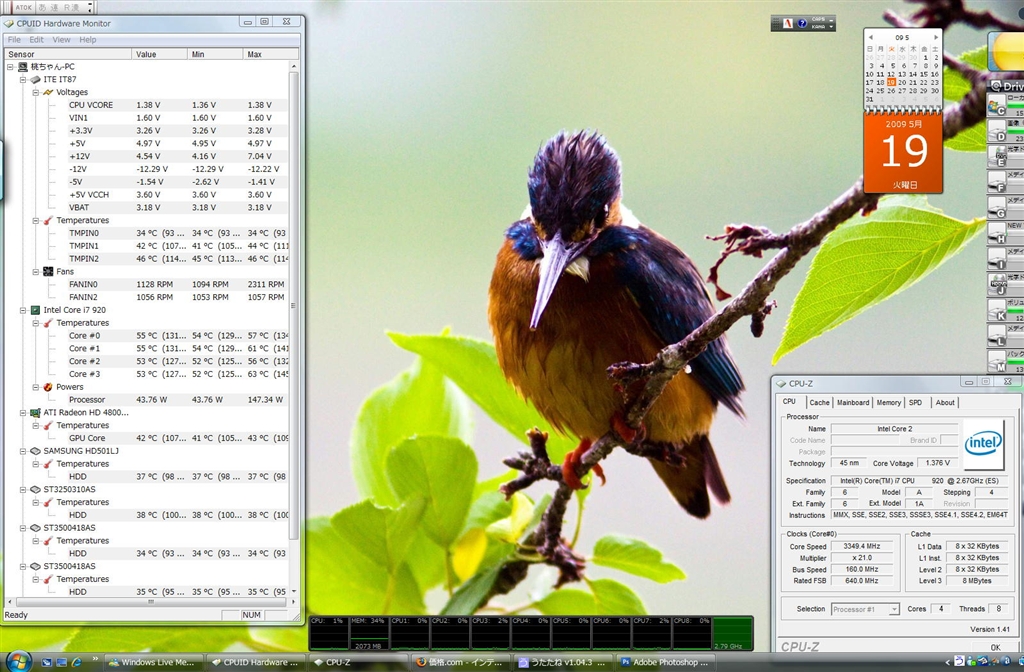Click the ITE IT87 chip icon
This screenshot has width=1024, height=672.
(x=35, y=79)
